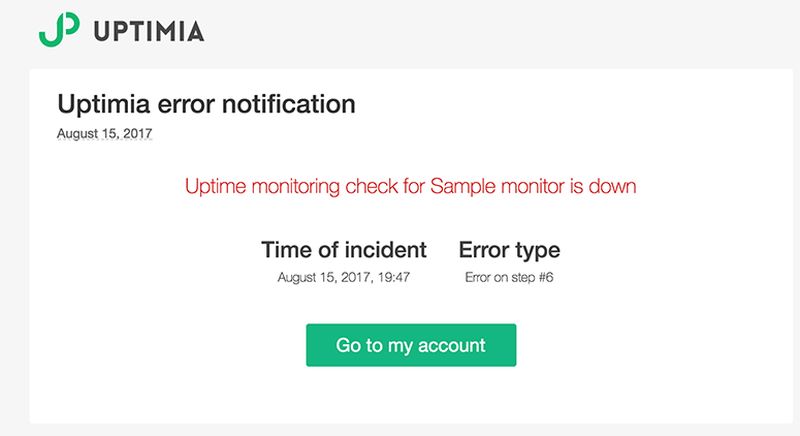Click the August 15, 2017 date under the title

(105, 132)
